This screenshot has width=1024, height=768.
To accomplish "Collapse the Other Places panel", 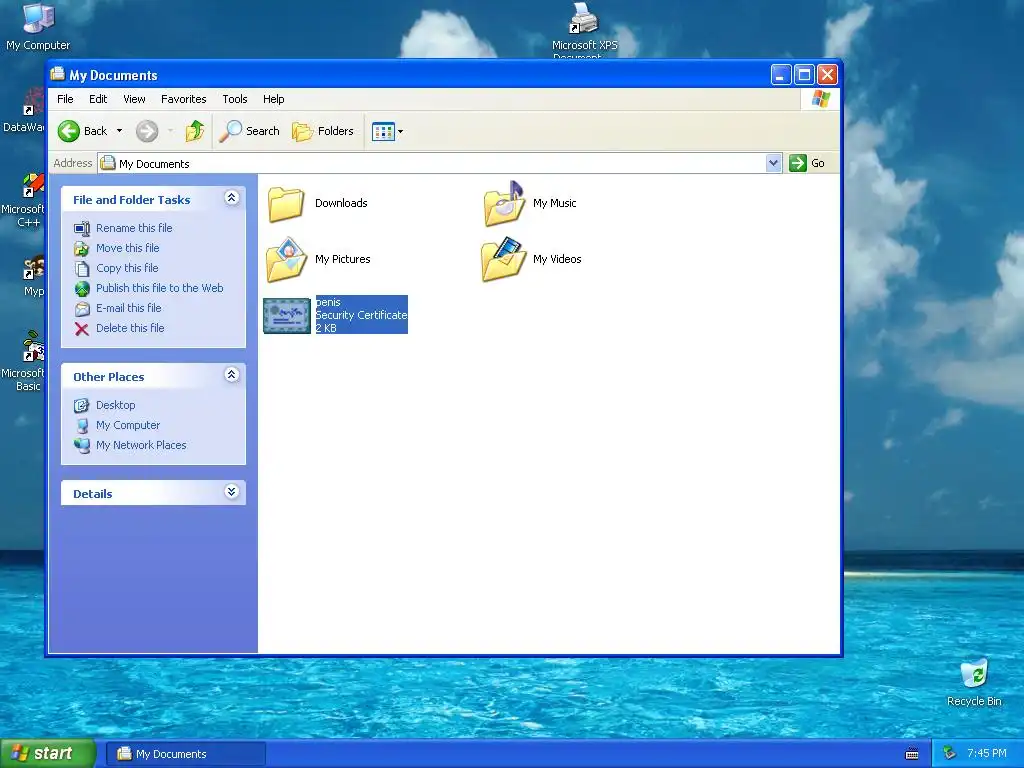I will [x=231, y=375].
